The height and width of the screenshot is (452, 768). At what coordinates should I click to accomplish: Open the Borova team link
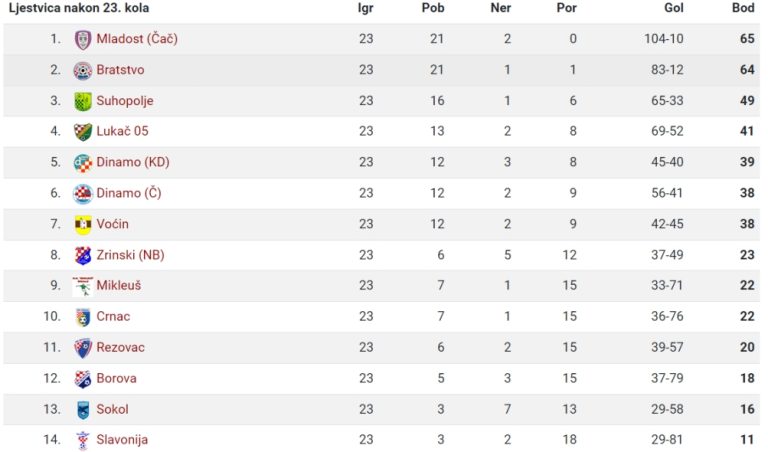pyautogui.click(x=117, y=378)
